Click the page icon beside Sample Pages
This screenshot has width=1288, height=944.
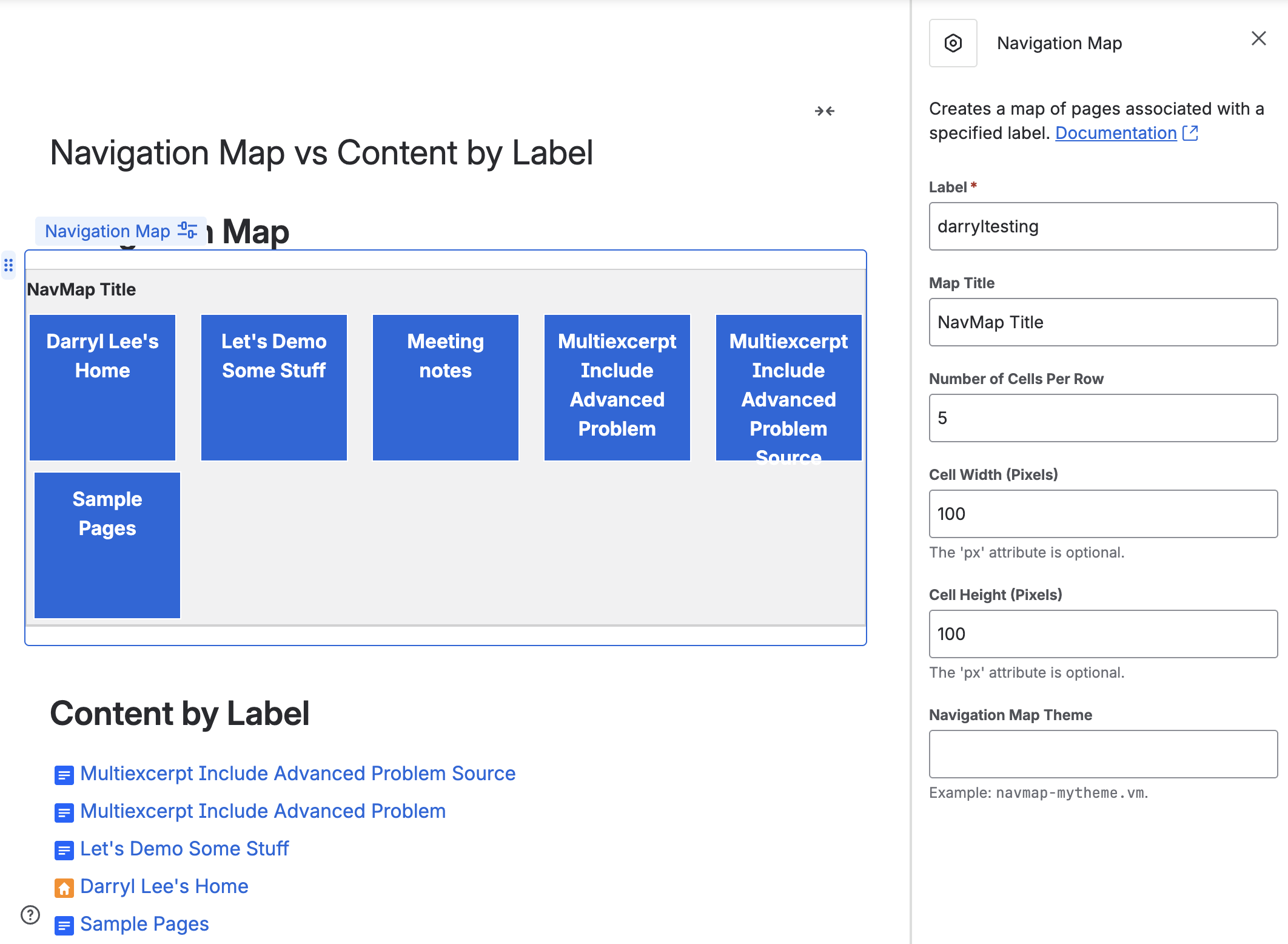[64, 925]
